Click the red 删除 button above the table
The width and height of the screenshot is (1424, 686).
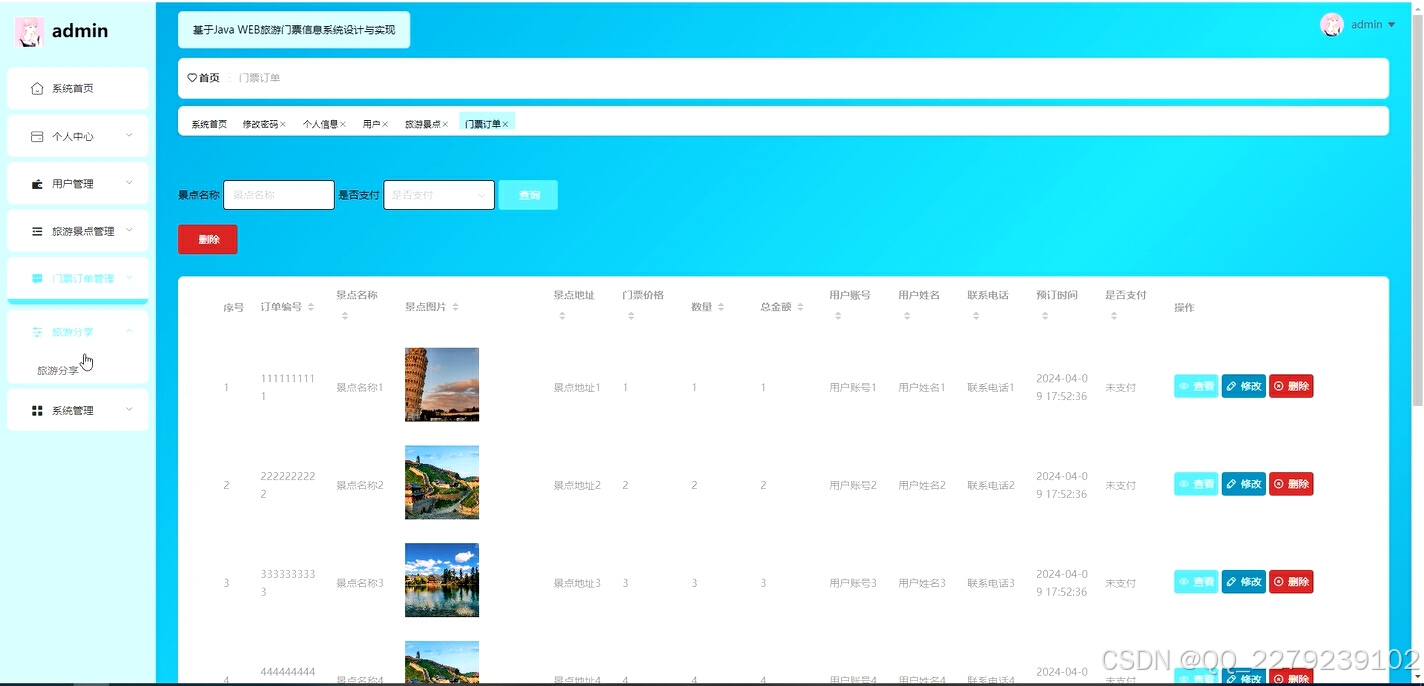click(x=207, y=239)
